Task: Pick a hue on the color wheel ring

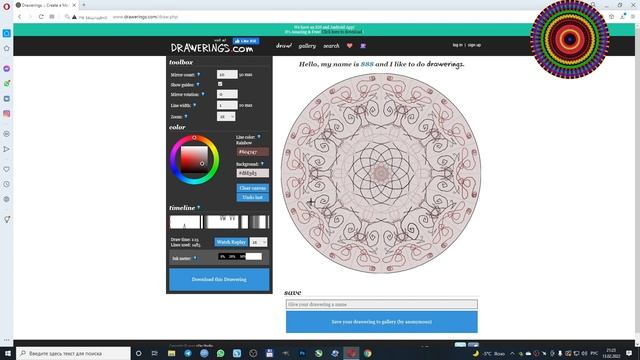Action: [194, 138]
